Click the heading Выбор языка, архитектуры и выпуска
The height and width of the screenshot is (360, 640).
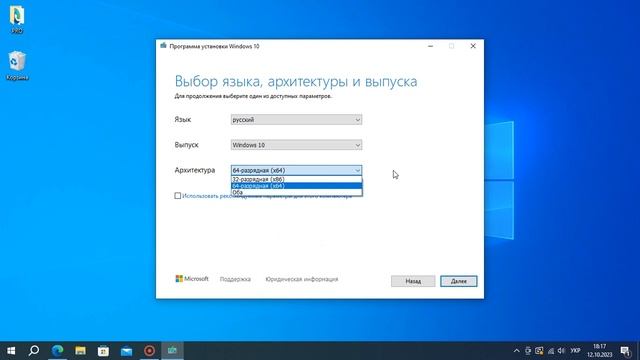click(x=296, y=81)
